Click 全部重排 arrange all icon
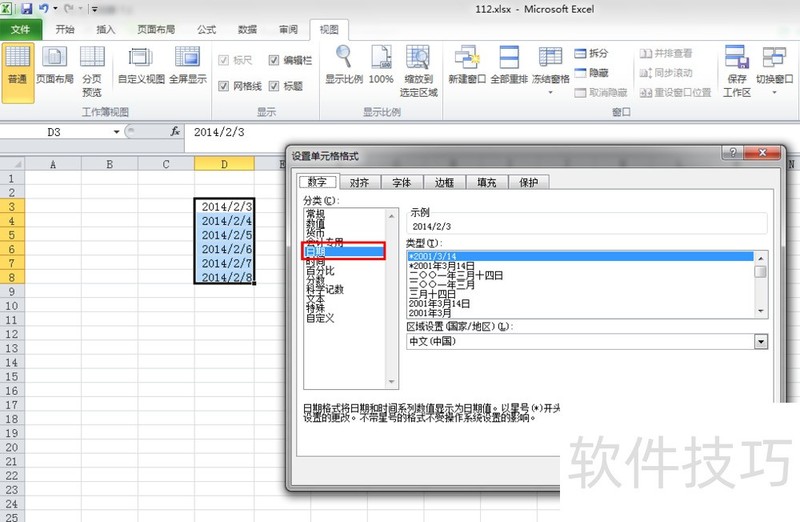 pos(509,65)
